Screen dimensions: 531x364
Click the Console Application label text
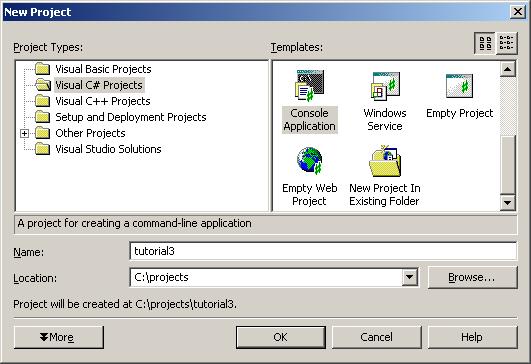(x=310, y=120)
